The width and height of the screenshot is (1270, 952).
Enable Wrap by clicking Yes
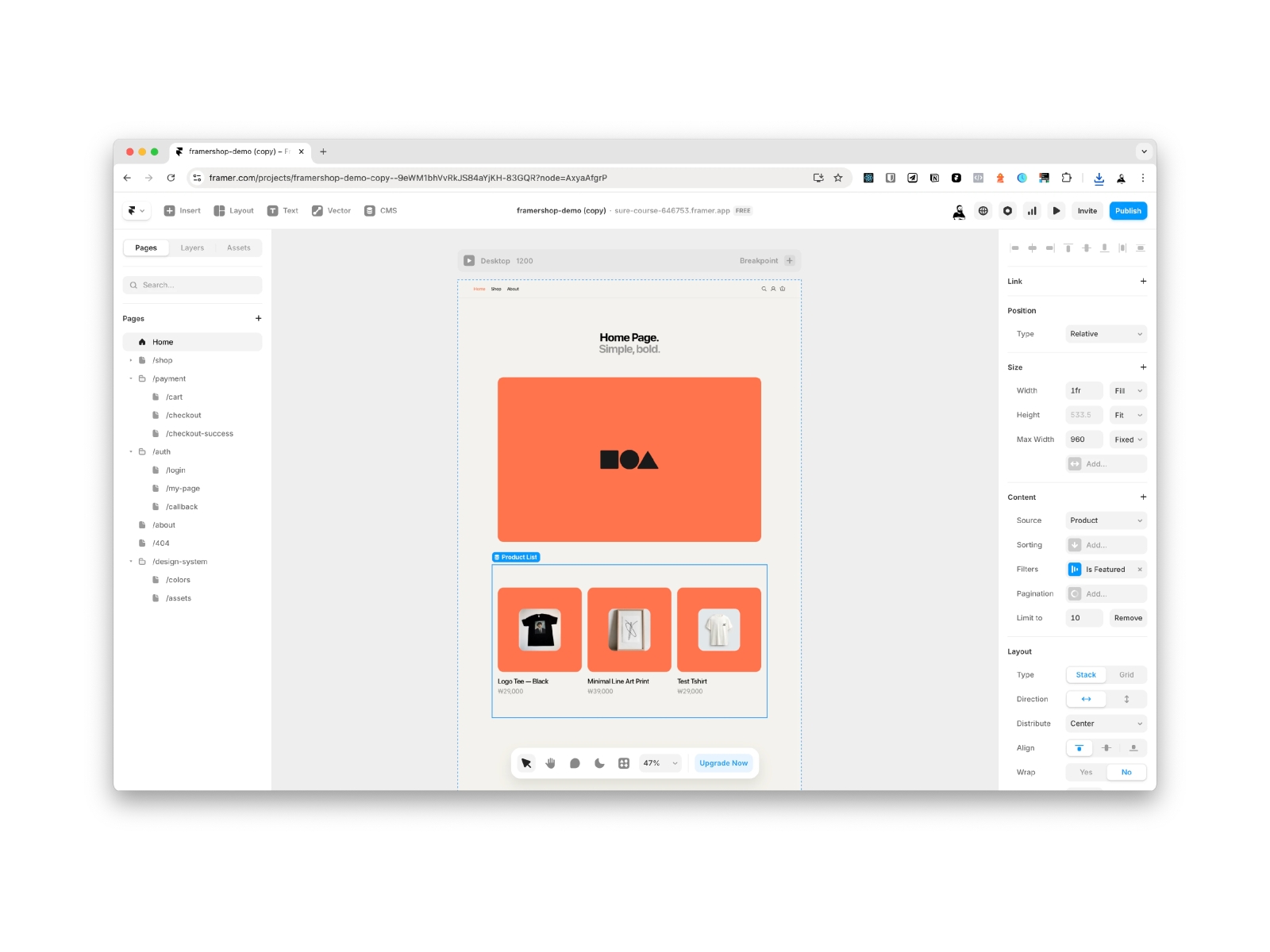point(1085,771)
